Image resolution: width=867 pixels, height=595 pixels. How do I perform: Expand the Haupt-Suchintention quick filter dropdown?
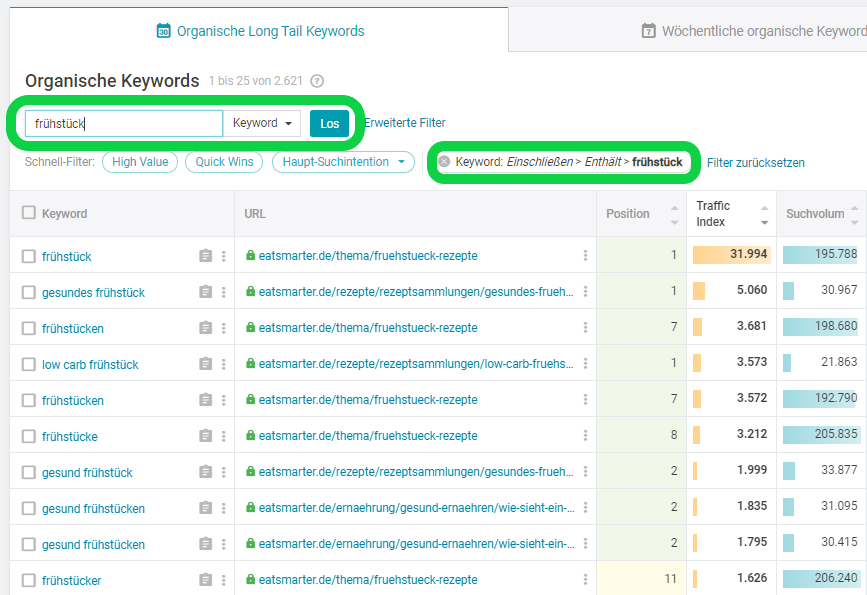tap(343, 162)
